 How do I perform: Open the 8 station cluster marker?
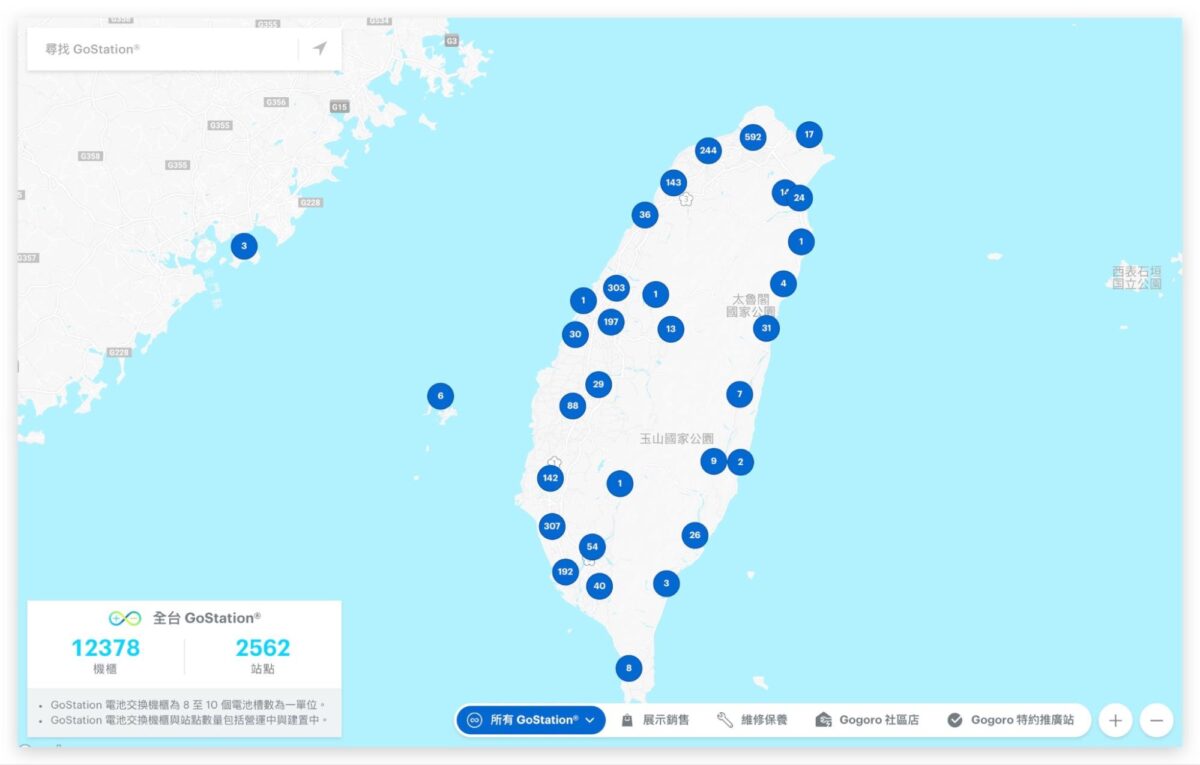pyautogui.click(x=628, y=668)
